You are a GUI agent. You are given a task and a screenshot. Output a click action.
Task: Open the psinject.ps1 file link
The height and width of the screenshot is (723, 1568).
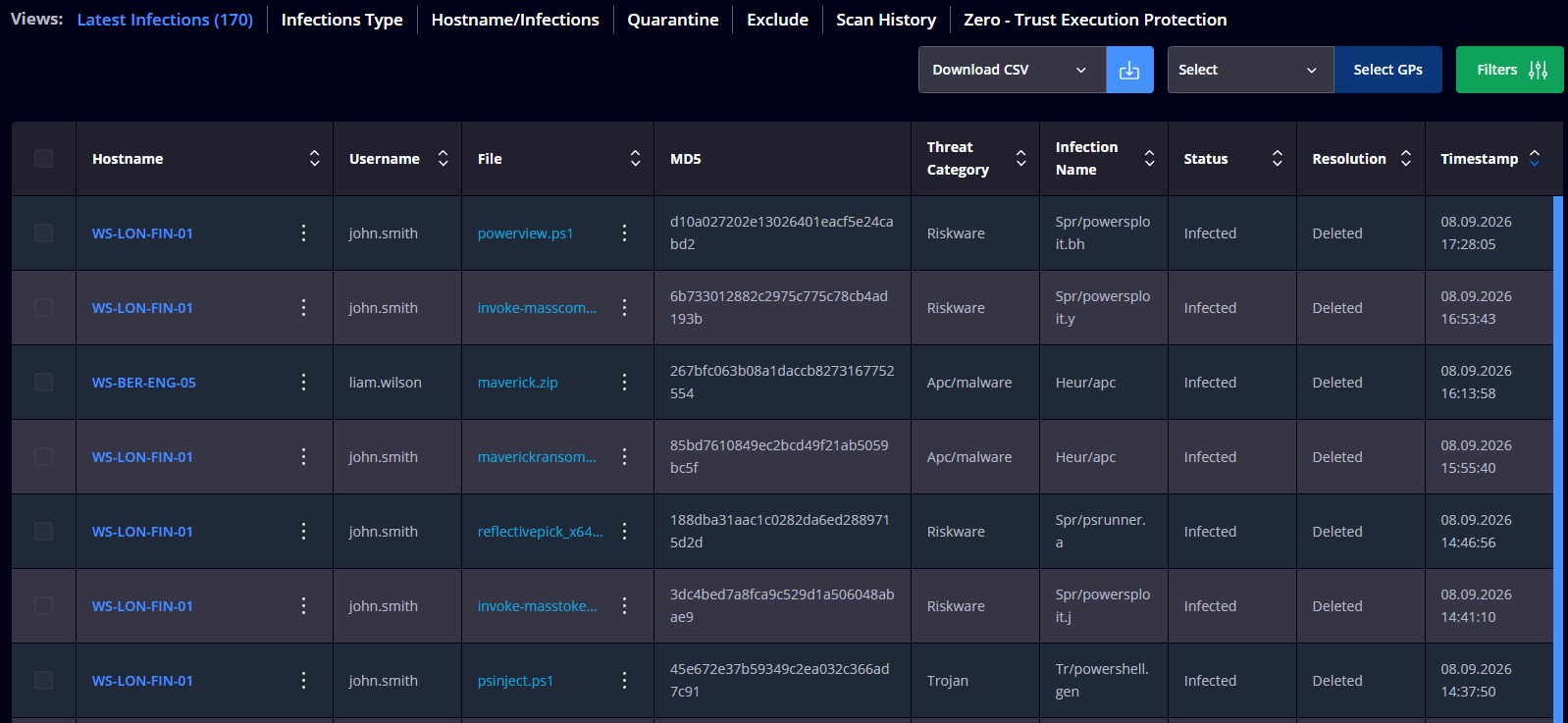(x=515, y=681)
